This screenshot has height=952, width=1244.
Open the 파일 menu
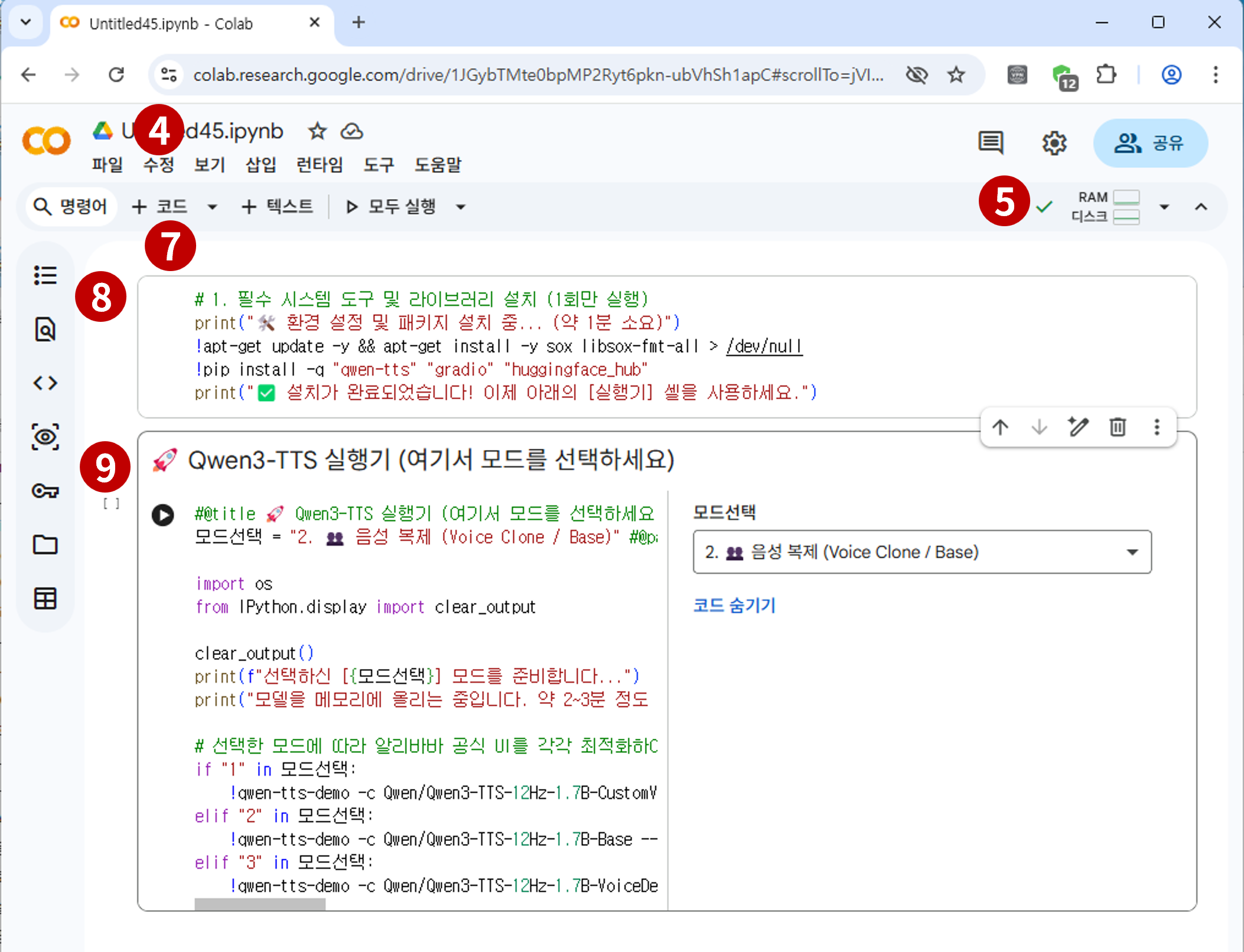pos(107,164)
